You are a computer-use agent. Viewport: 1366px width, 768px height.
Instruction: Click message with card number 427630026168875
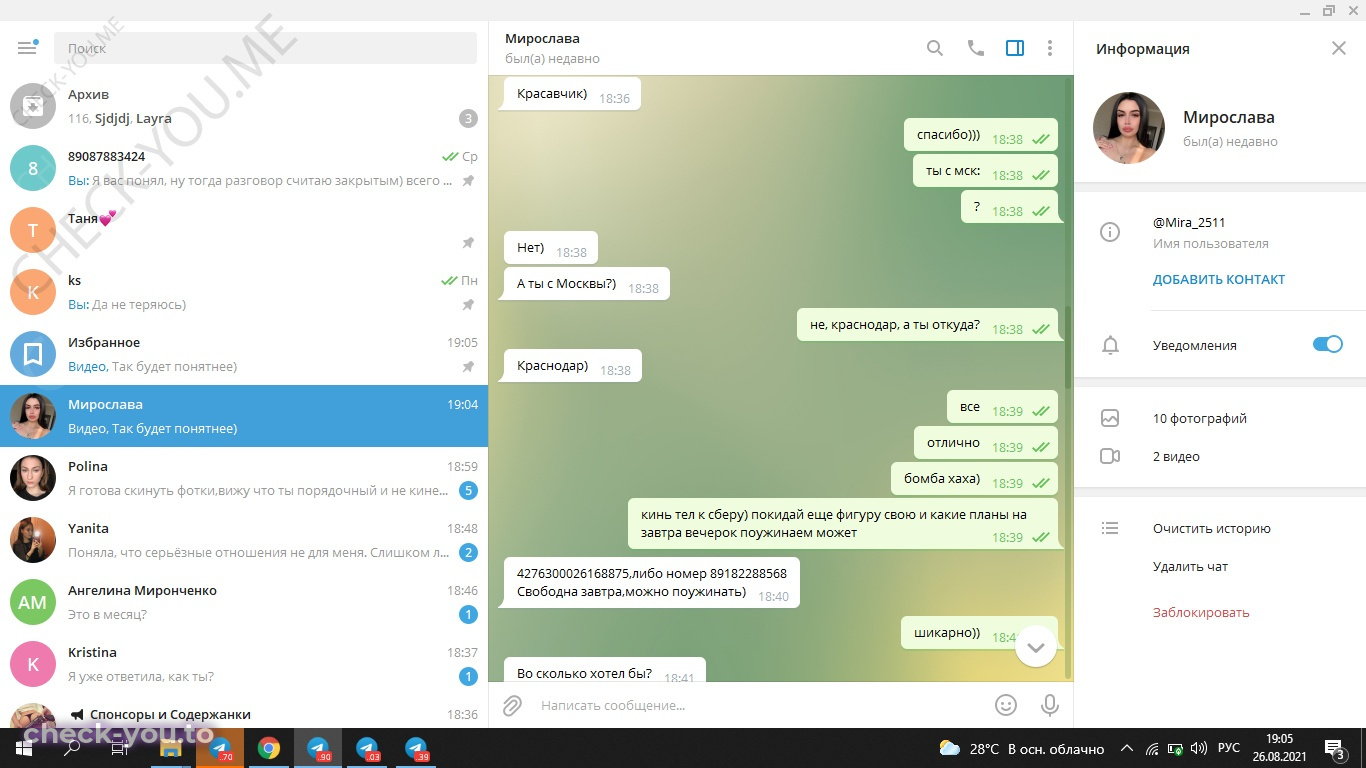click(x=652, y=582)
